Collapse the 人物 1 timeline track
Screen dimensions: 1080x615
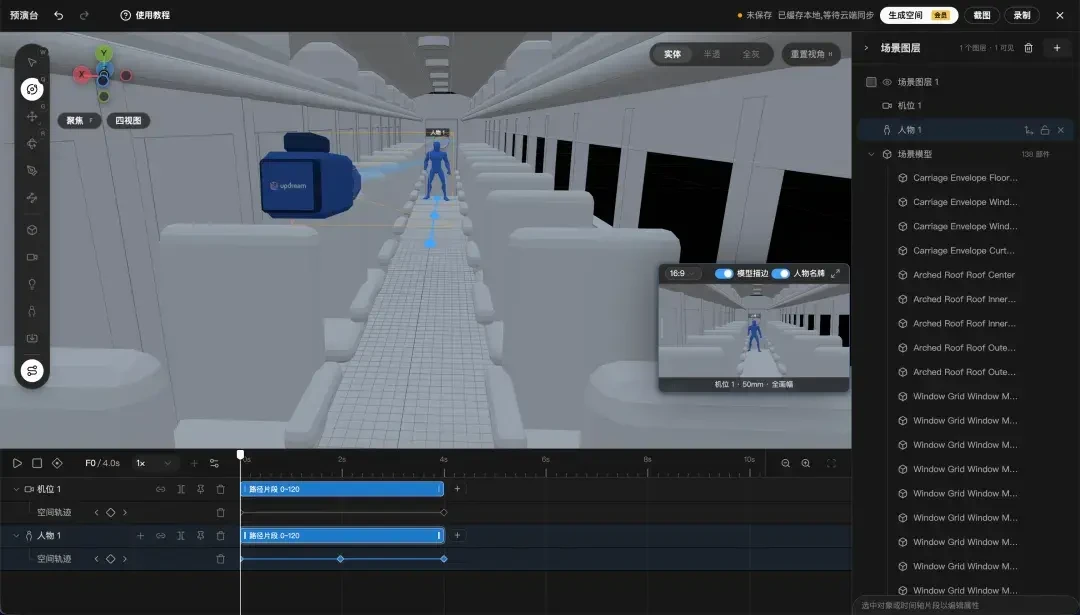[x=16, y=536]
